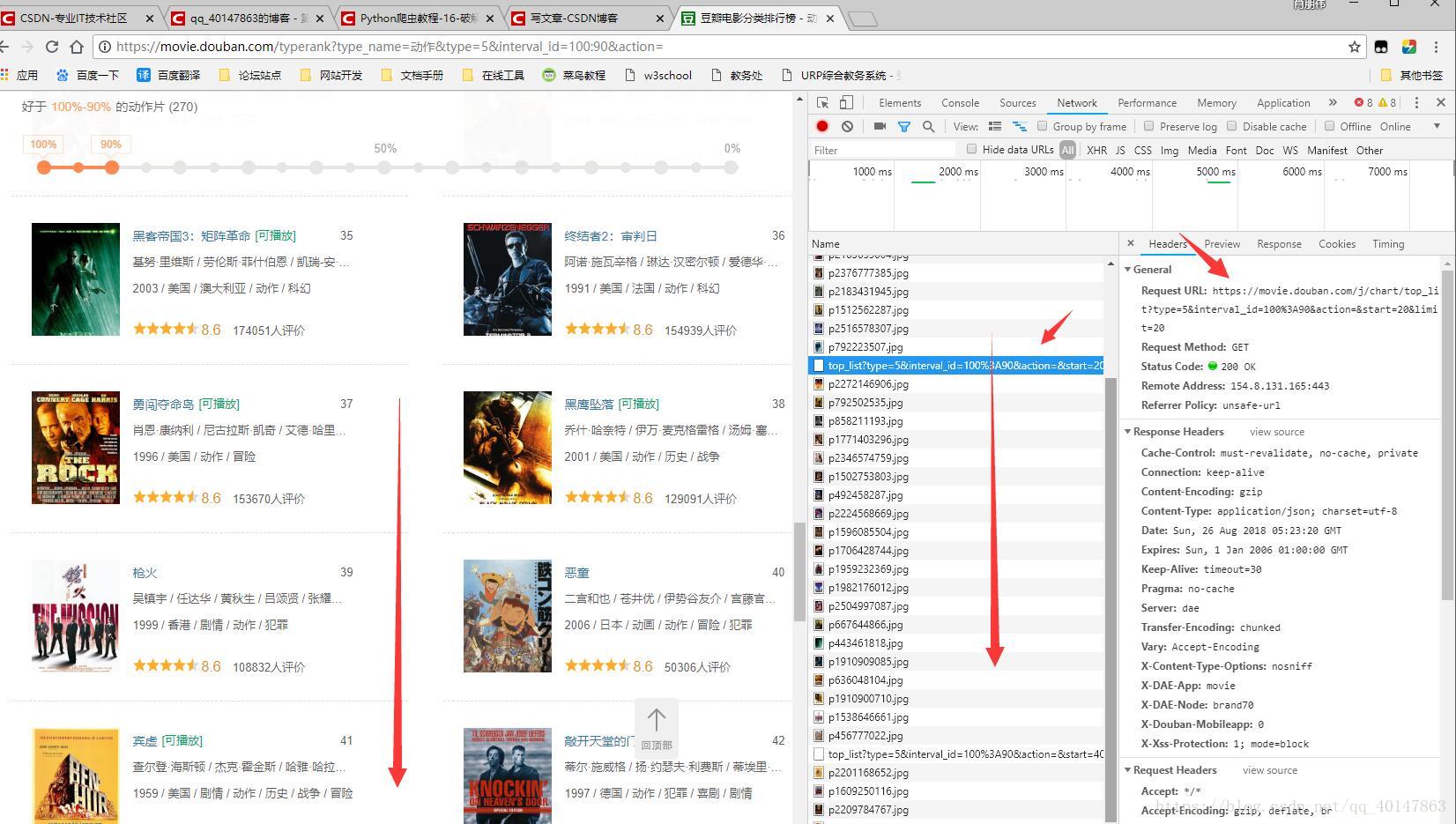Viewport: 1456px width, 824px height.
Task: Open the Chrome menu
Action: click(1437, 47)
